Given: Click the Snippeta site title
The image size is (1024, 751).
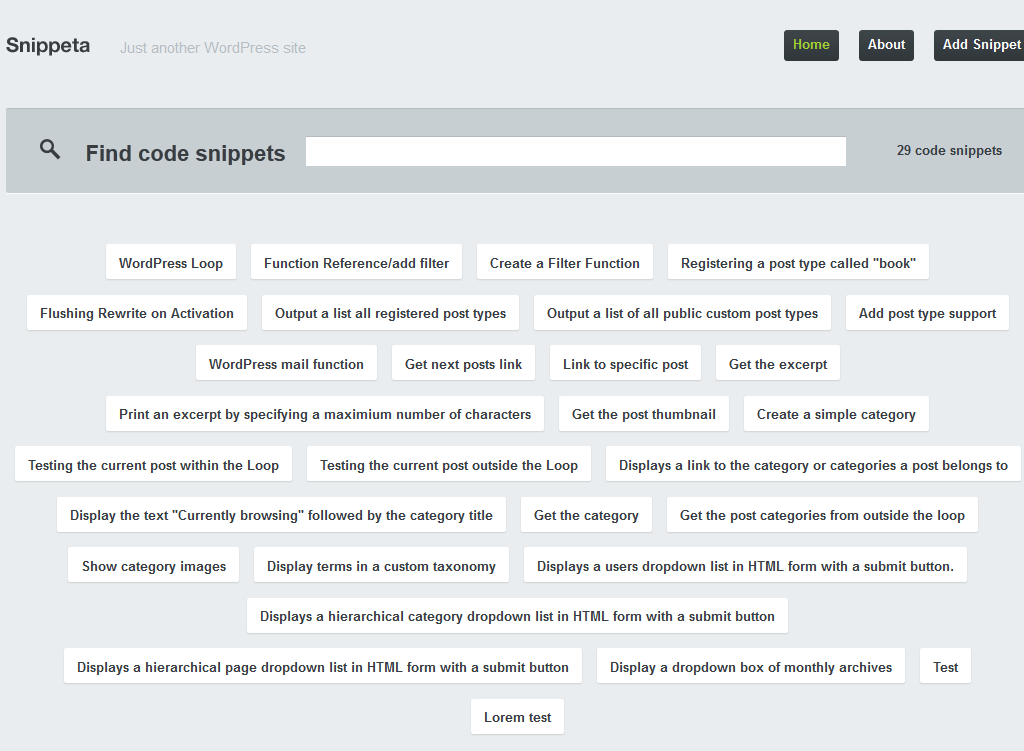Looking at the screenshot, I should point(48,45).
